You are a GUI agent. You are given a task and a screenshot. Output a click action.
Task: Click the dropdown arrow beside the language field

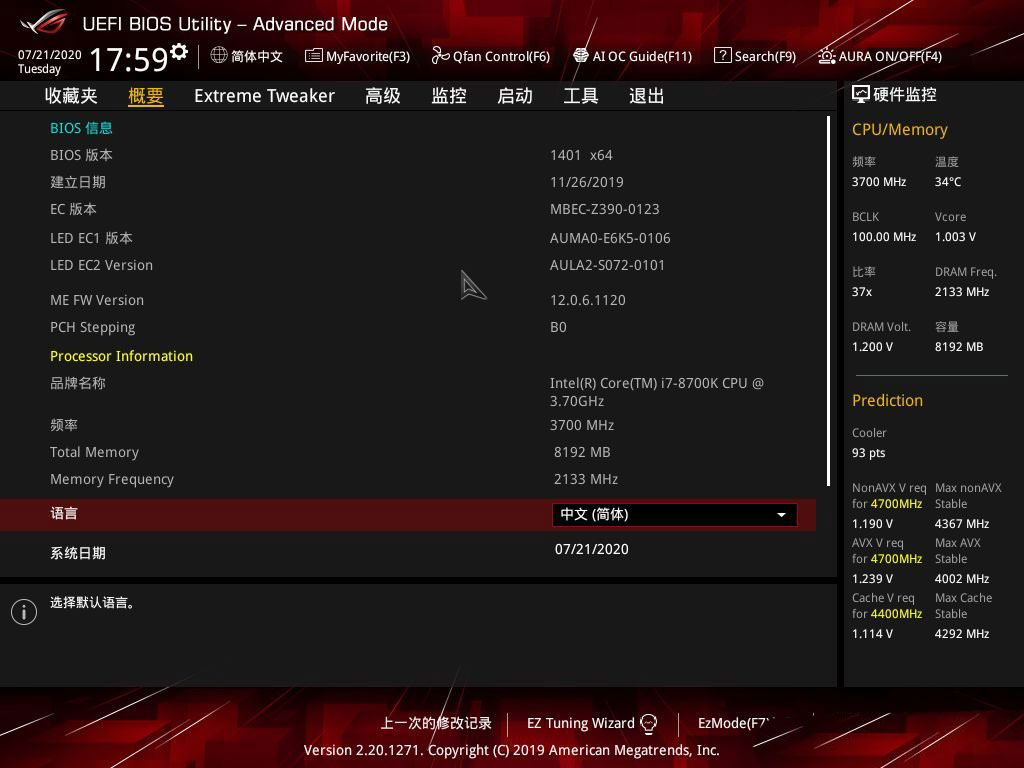[781, 514]
